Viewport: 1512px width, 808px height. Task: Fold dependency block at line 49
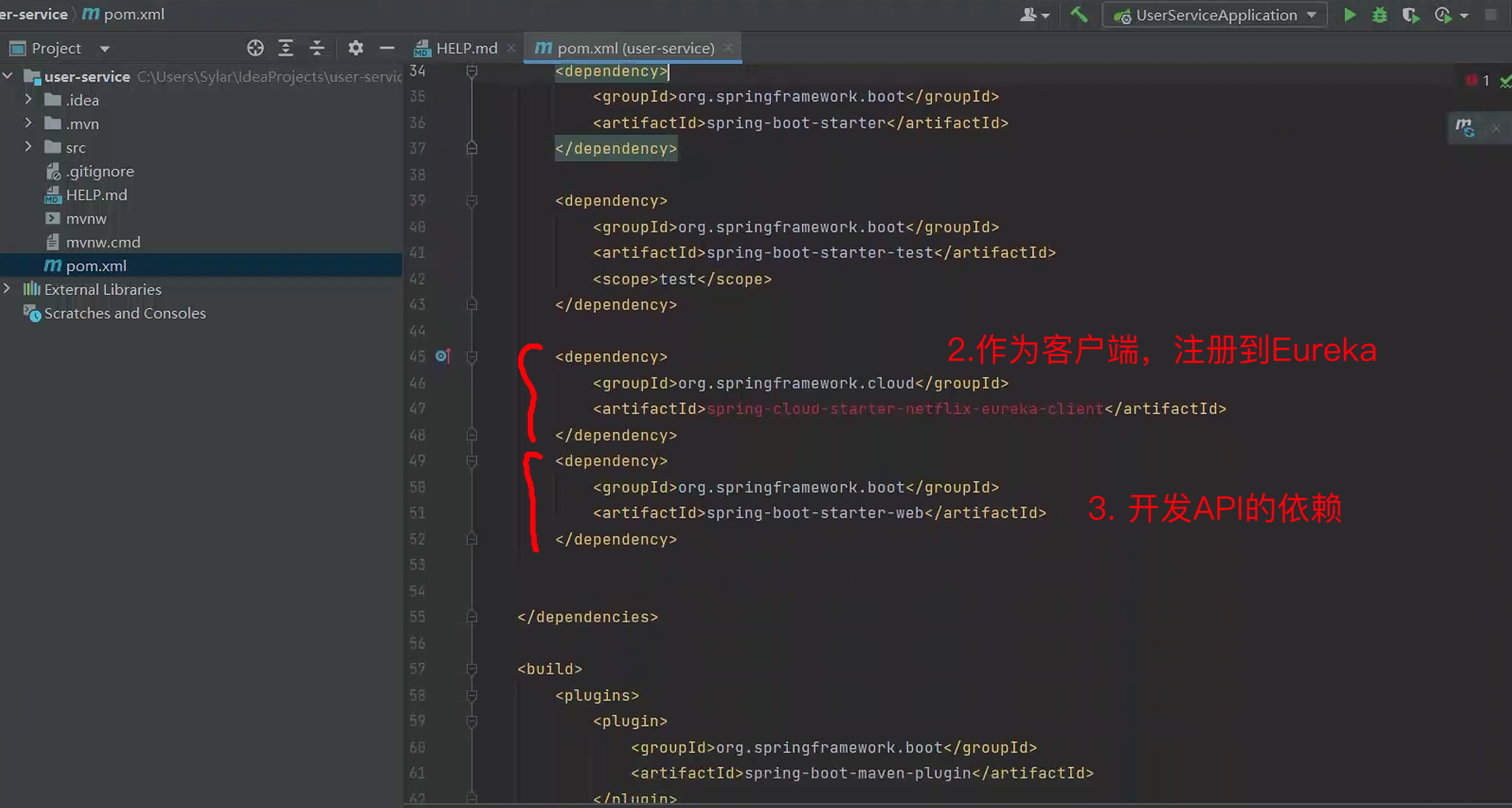(x=472, y=461)
